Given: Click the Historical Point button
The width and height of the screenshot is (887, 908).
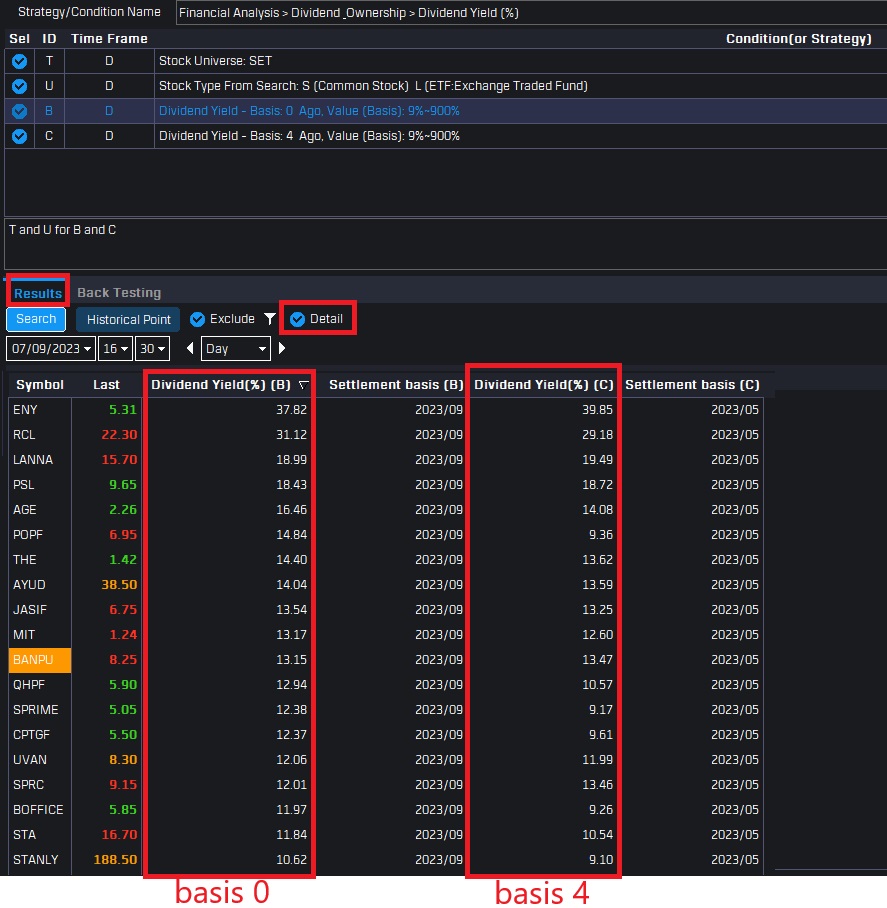Looking at the screenshot, I should 128,319.
